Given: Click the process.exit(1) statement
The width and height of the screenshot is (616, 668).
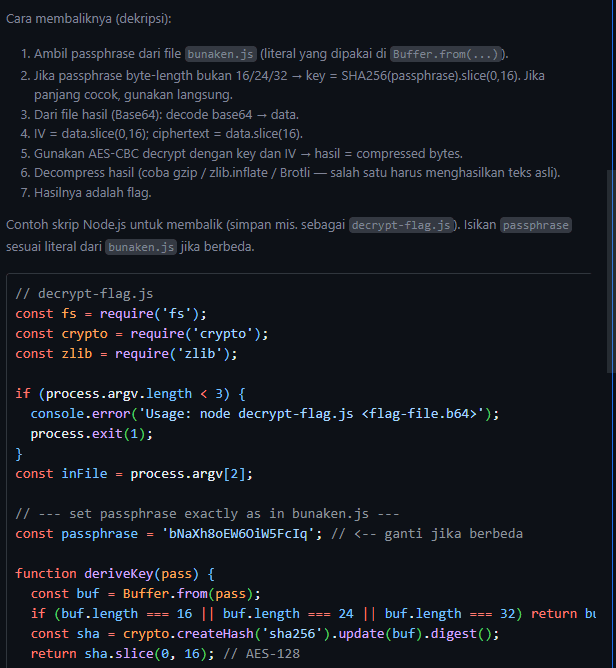Looking at the screenshot, I should tap(88, 434).
